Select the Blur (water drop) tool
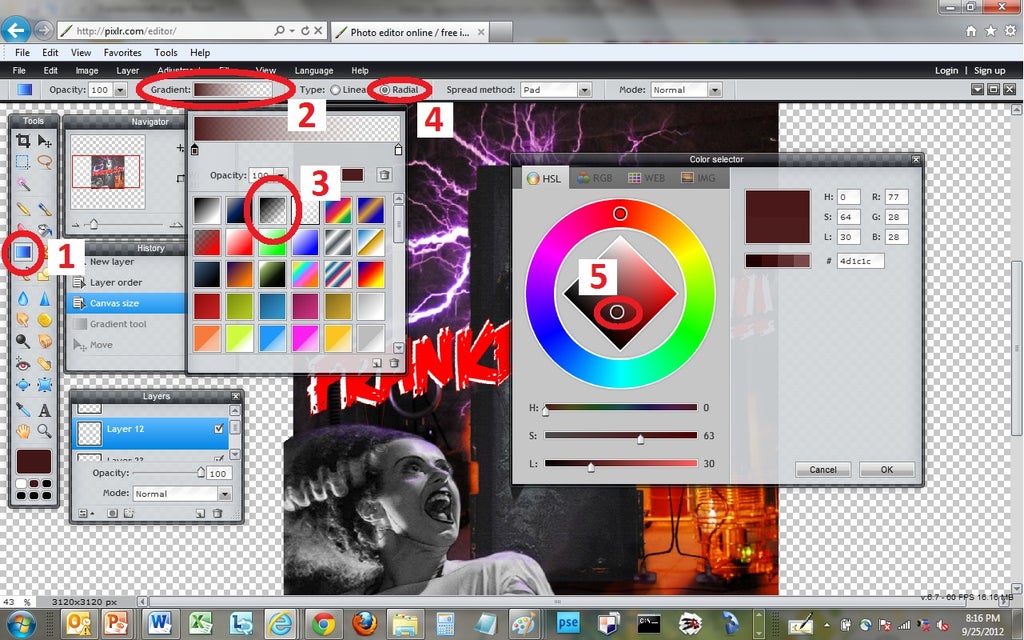Image resolution: width=1024 pixels, height=640 pixels. (23, 298)
